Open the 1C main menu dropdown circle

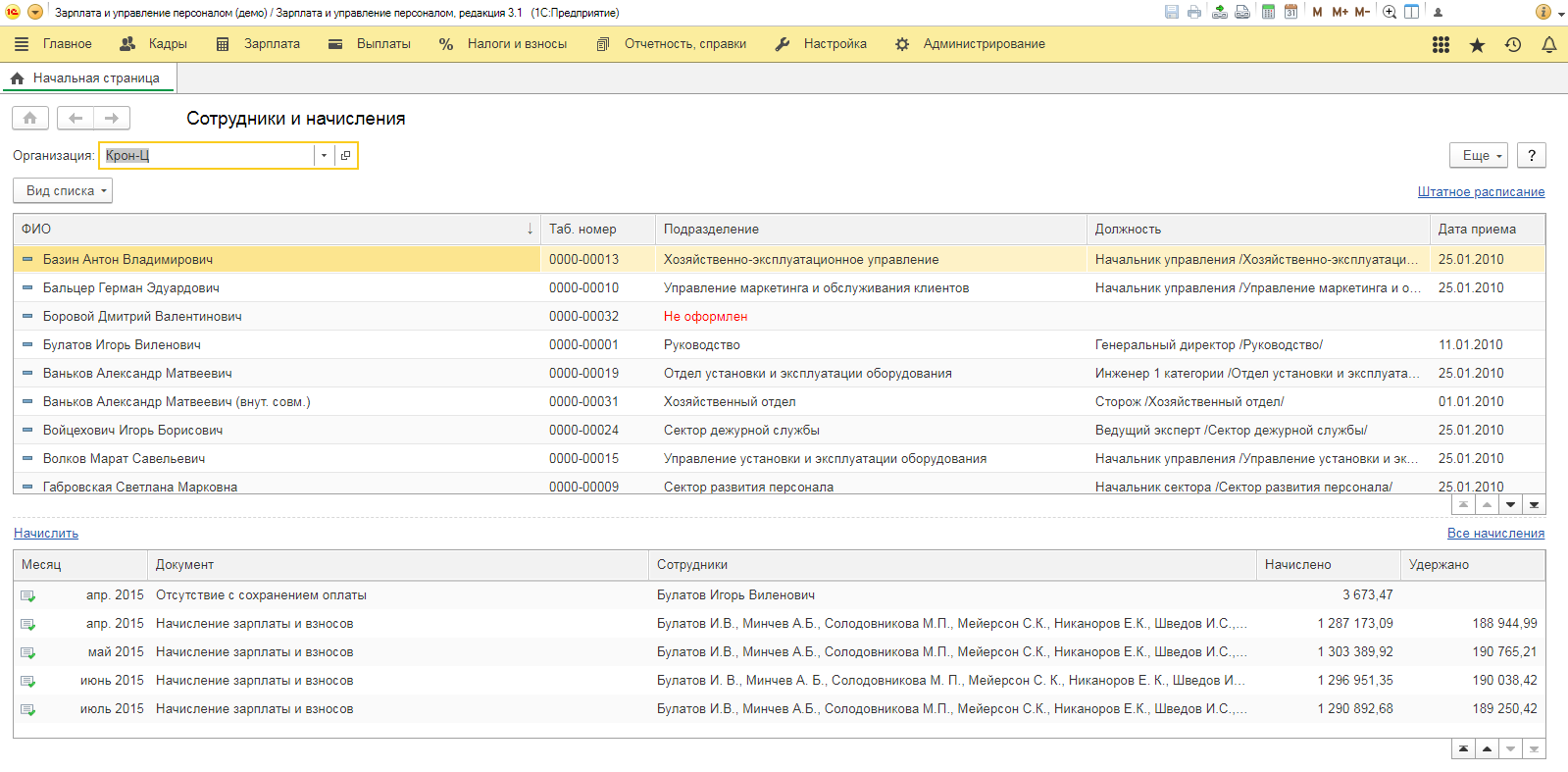pos(35,12)
